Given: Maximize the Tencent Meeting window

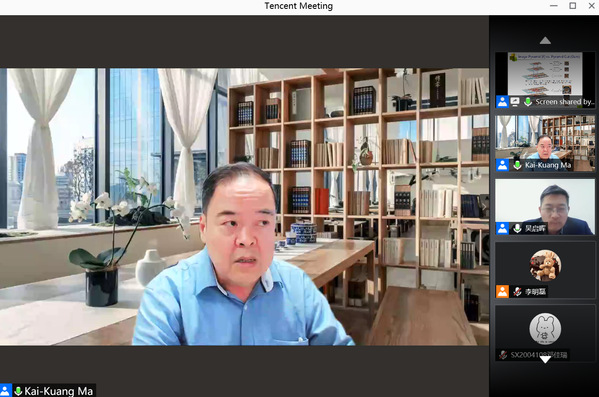Looking at the screenshot, I should 573,6.
